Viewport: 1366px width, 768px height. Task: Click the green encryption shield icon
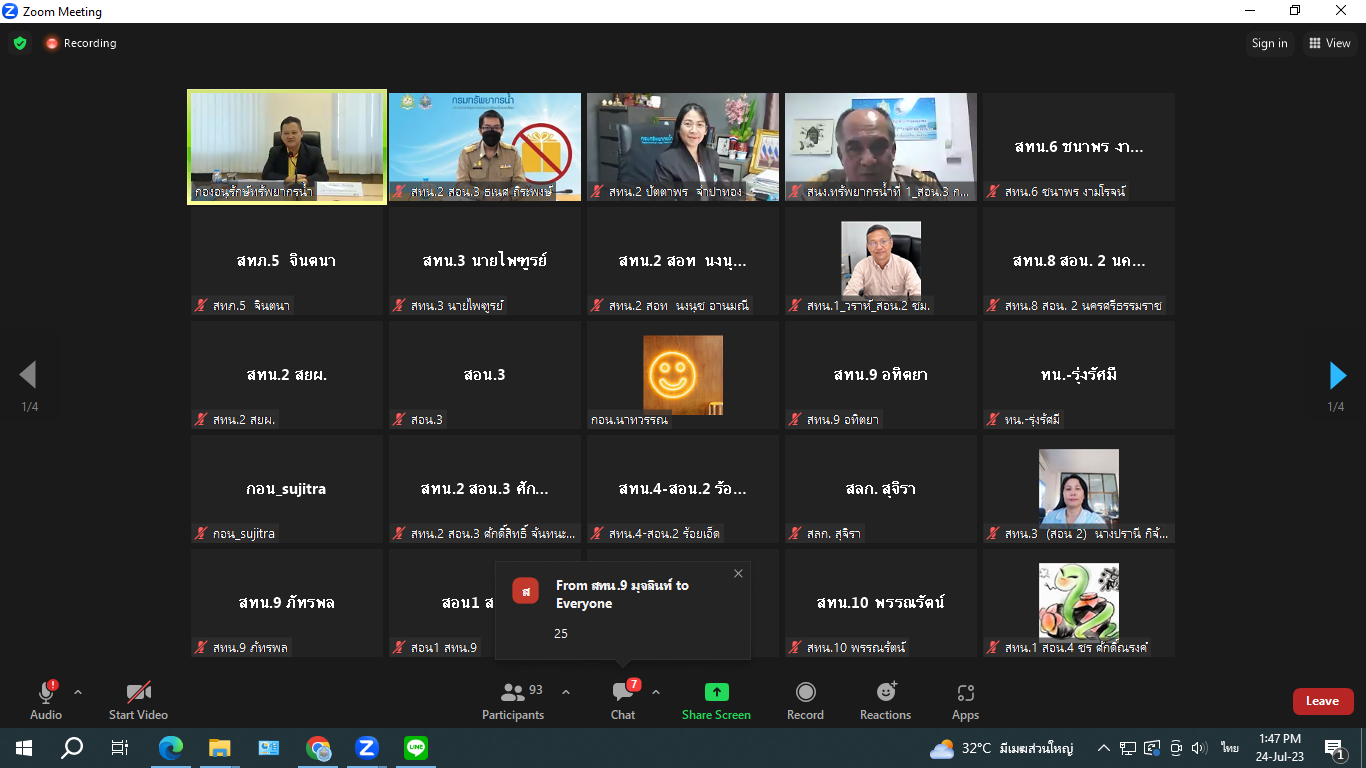coord(20,43)
